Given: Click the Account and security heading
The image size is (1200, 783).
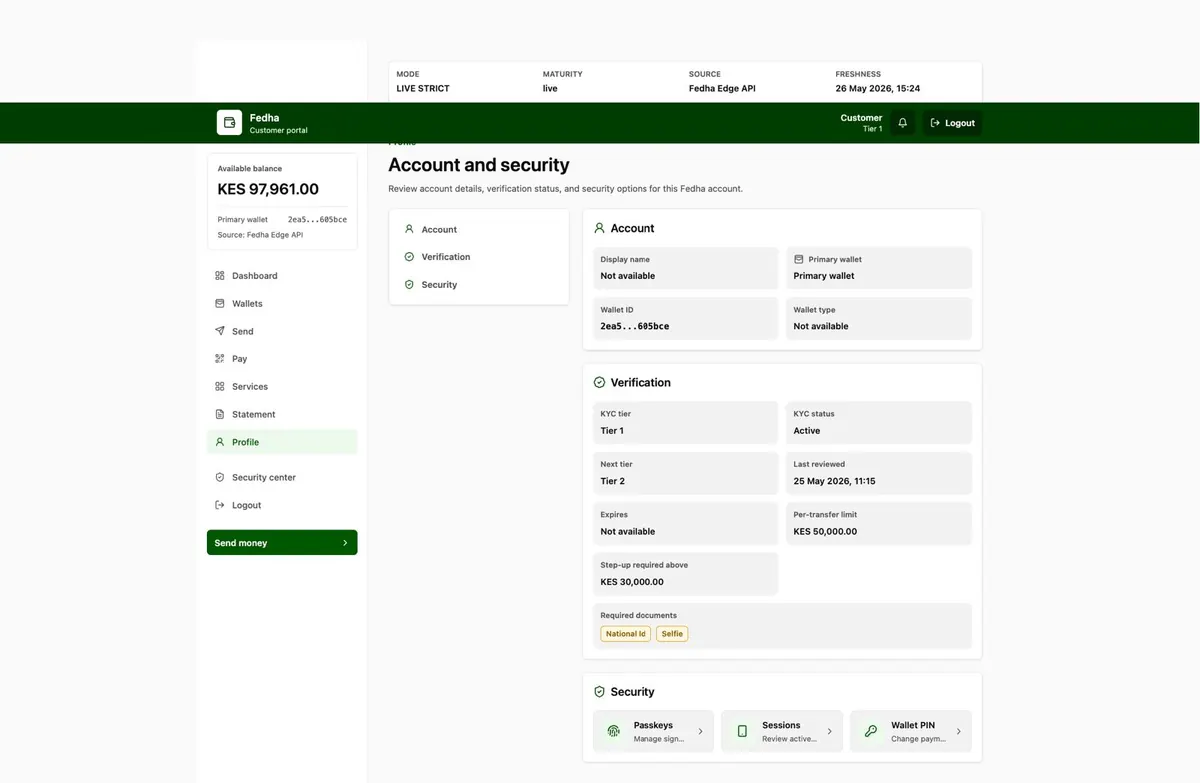Looking at the screenshot, I should tap(479, 165).
